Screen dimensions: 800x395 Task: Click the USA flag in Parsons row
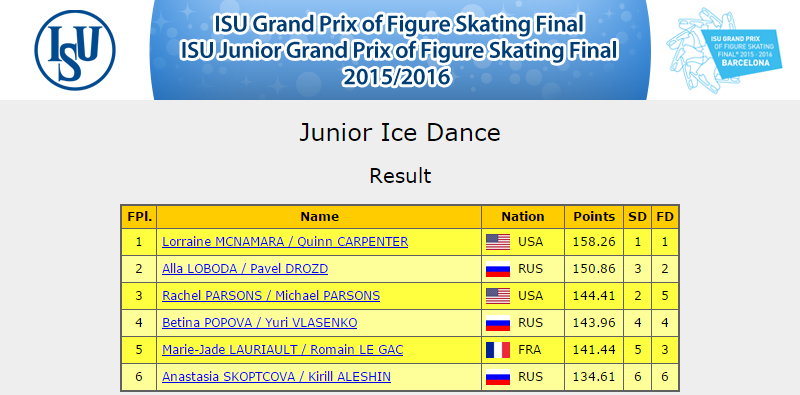[497, 296]
